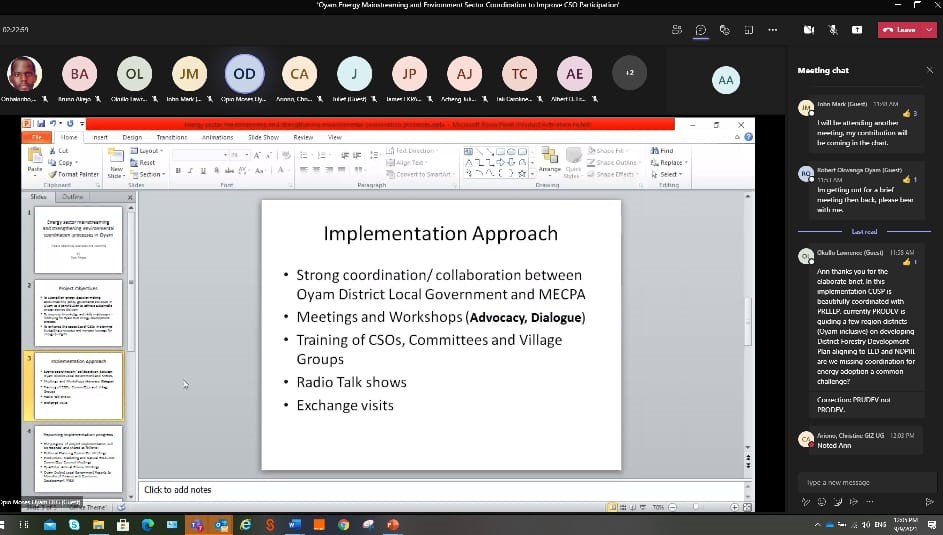Click the meeting chat icon

click(701, 29)
